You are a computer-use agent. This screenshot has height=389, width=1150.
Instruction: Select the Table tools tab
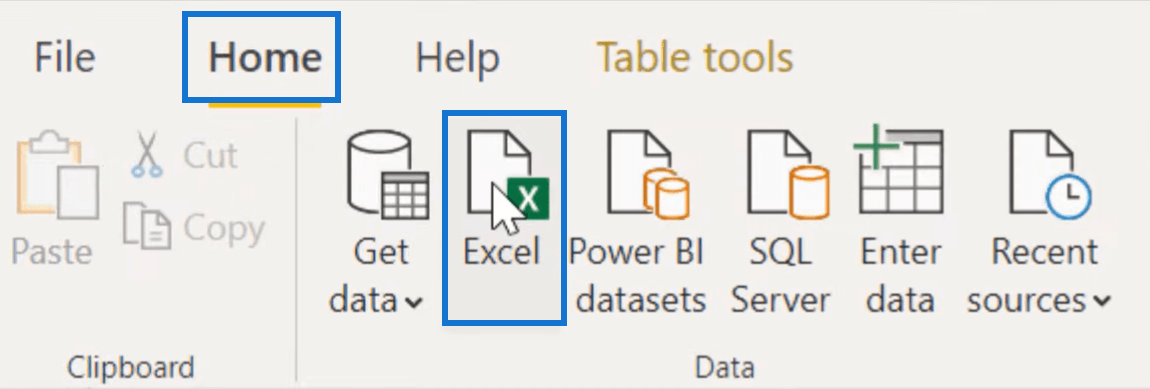coord(695,57)
